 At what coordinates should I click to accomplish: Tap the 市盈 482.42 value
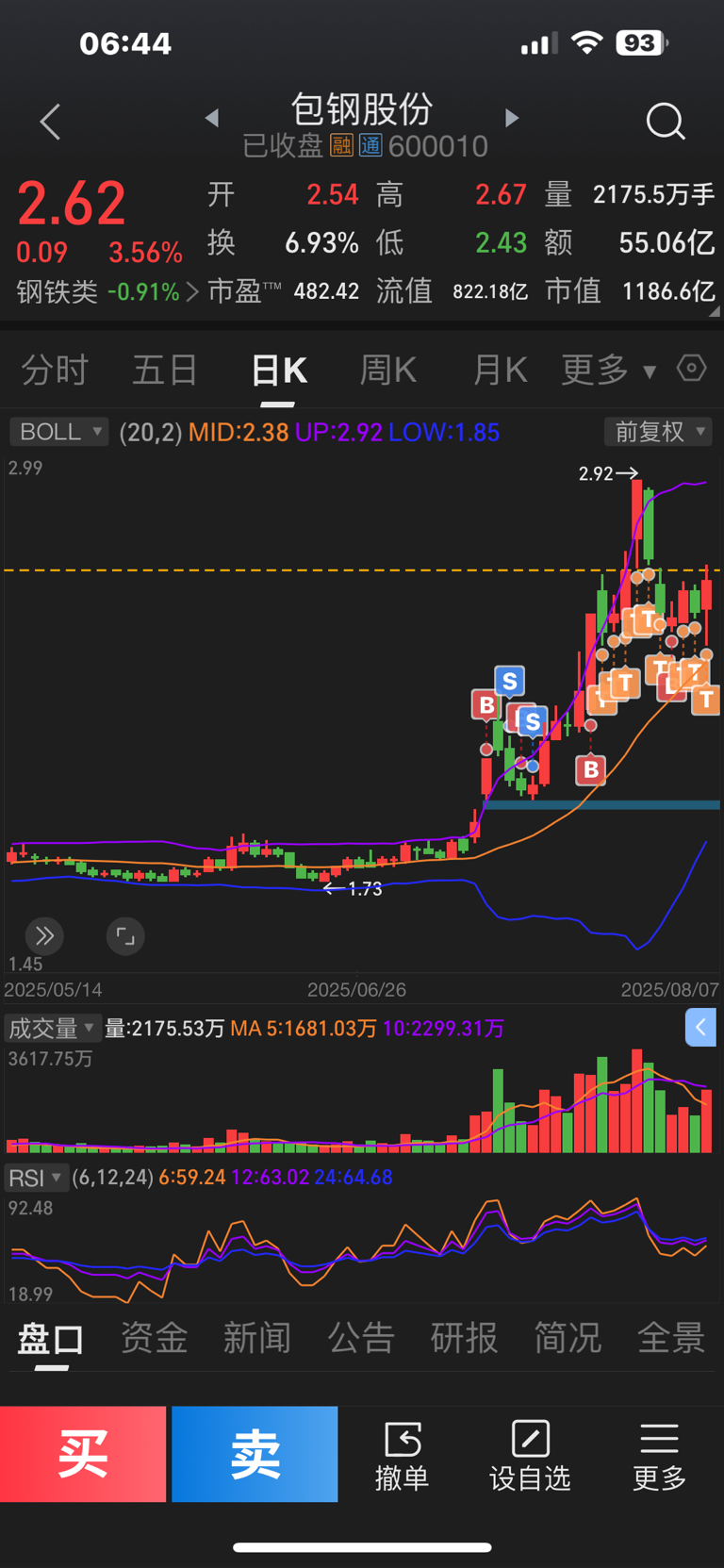tap(326, 291)
